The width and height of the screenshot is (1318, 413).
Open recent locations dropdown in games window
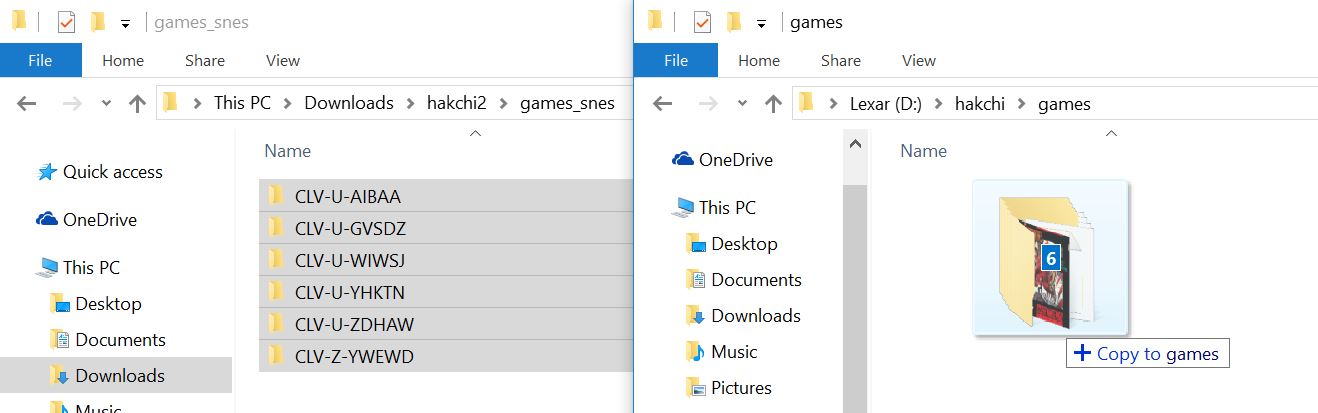742,103
